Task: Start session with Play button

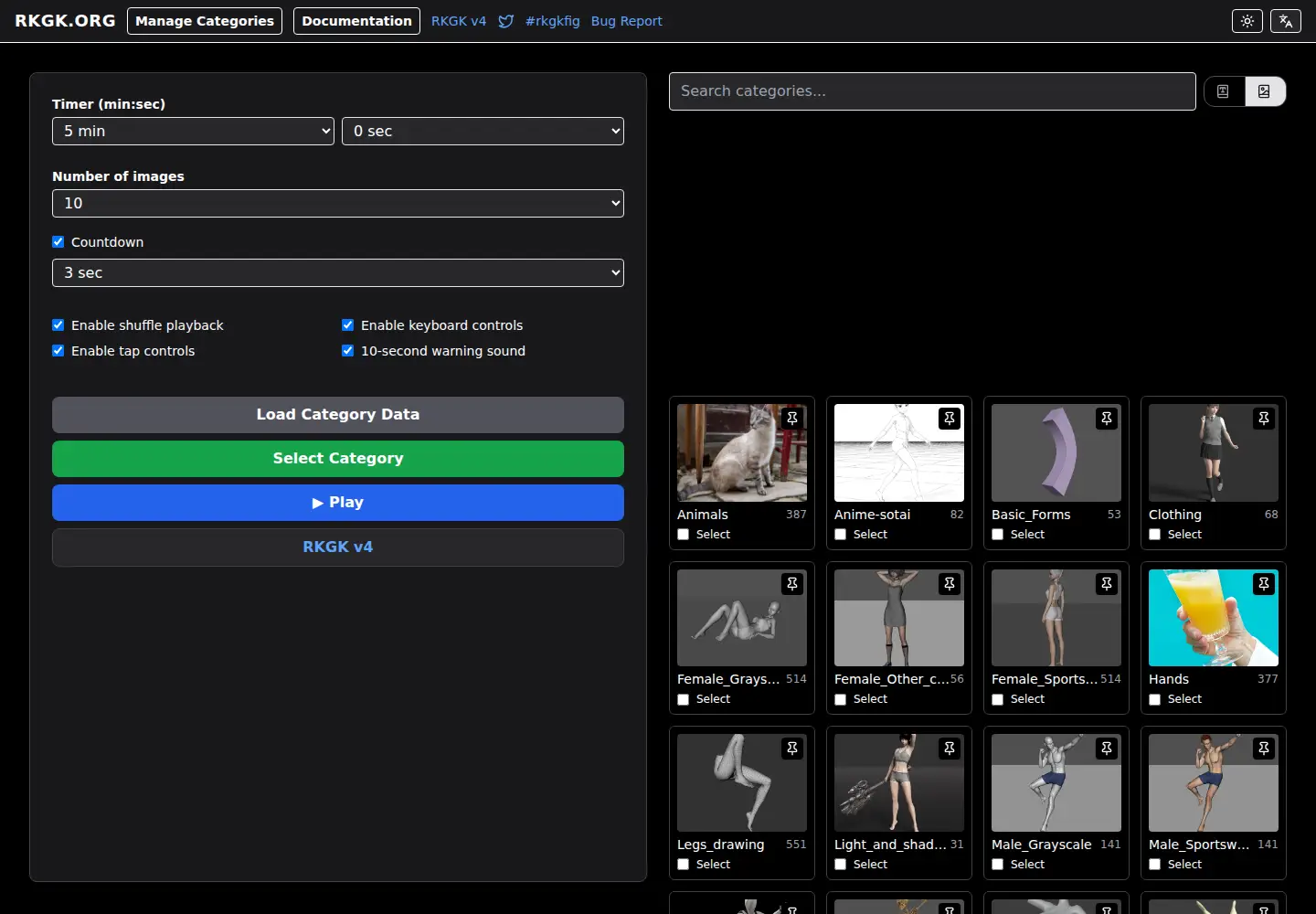Action: 338,503
